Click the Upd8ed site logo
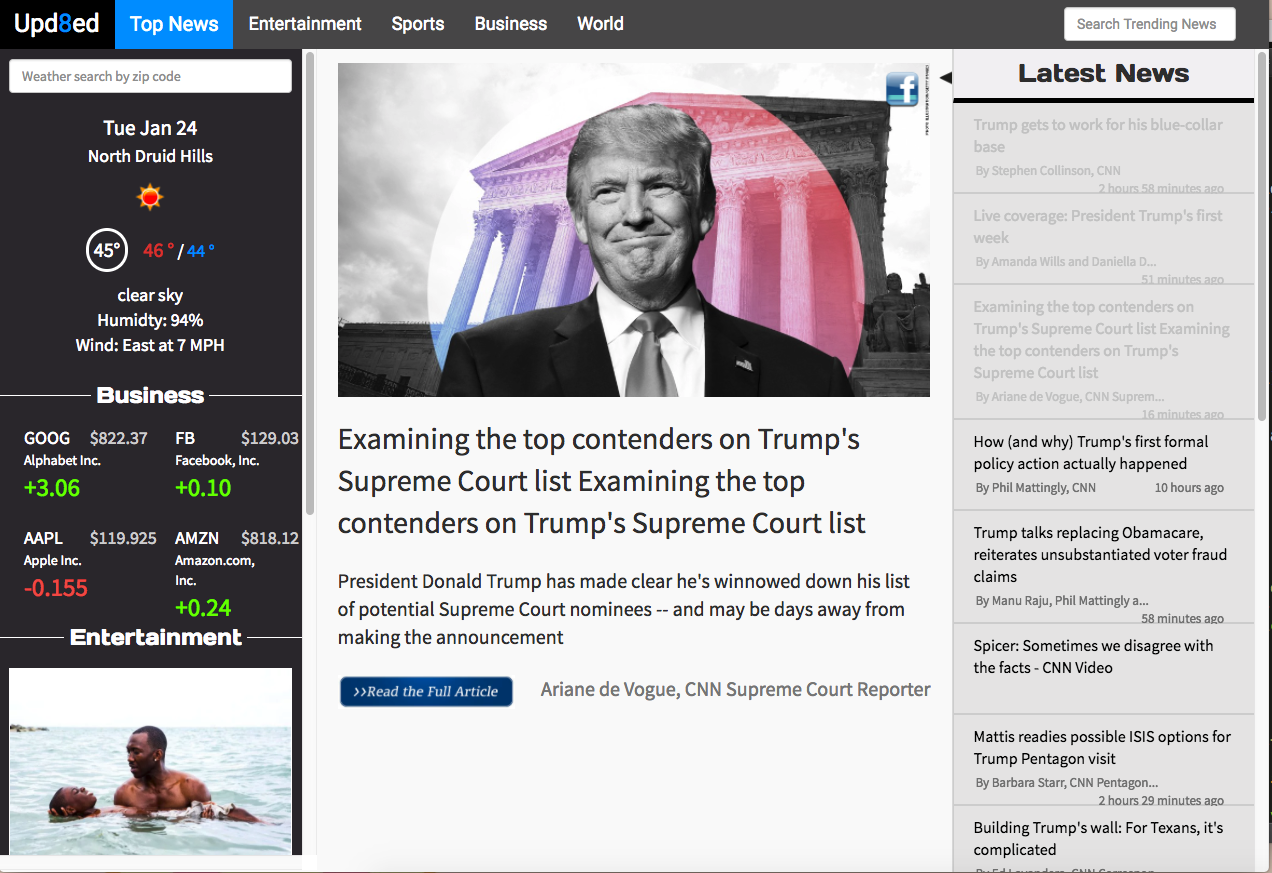This screenshot has height=873, width=1272. 57,24
